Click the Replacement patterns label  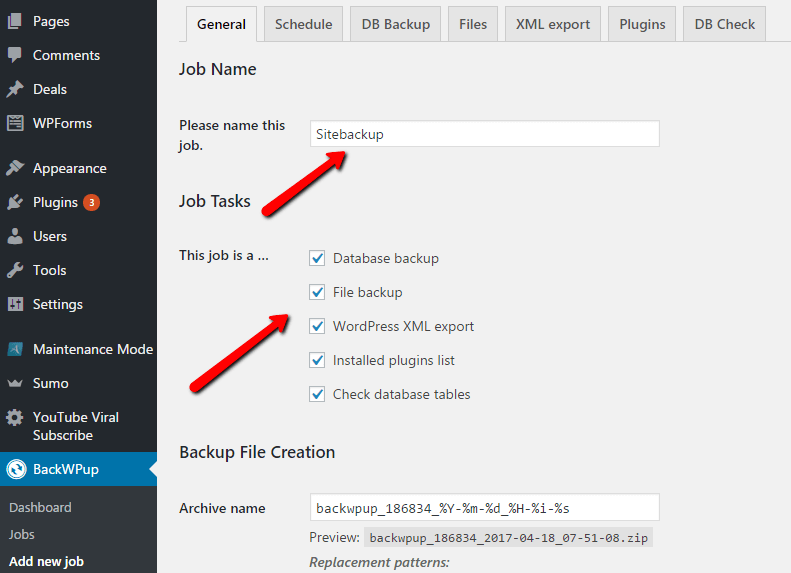click(x=379, y=562)
